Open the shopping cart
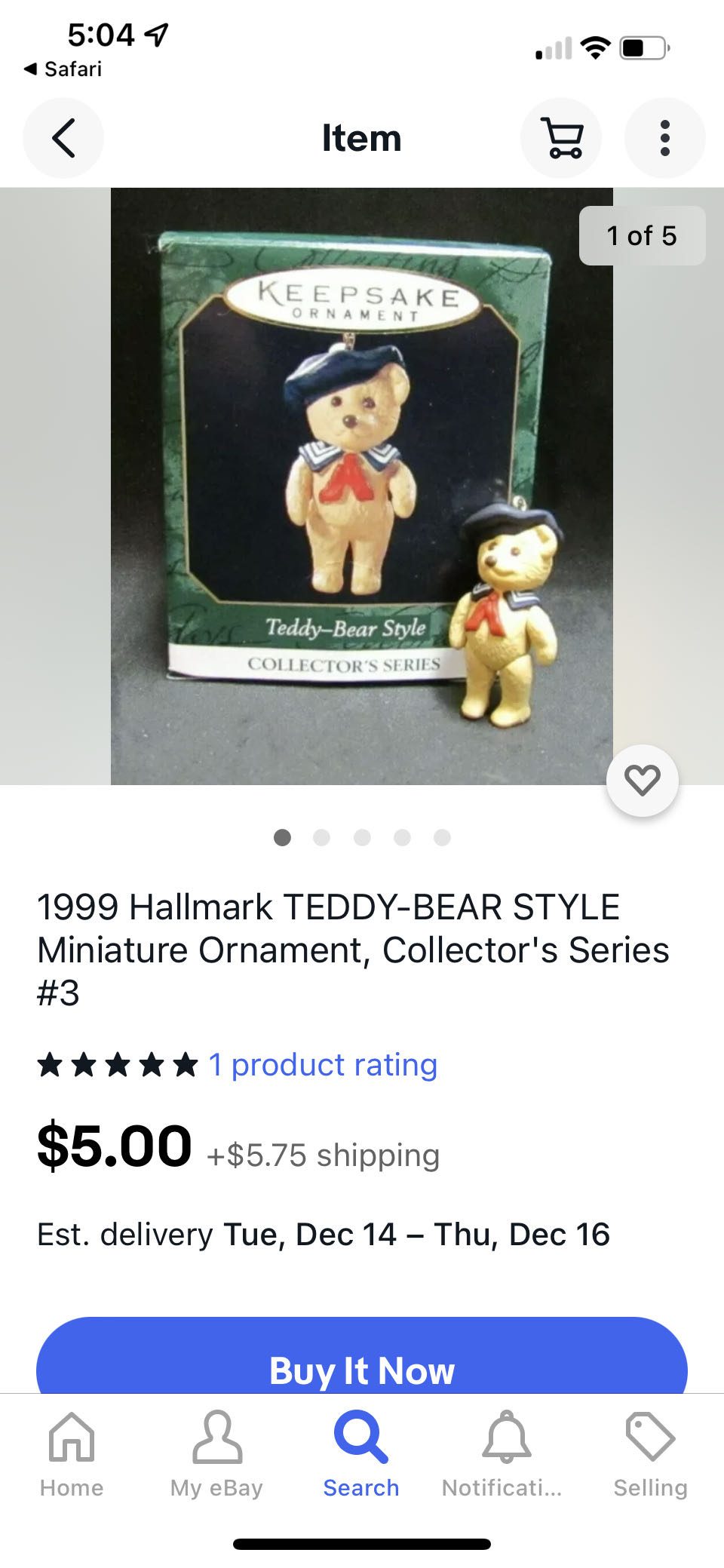This screenshot has width=724, height=1568. coord(561,138)
